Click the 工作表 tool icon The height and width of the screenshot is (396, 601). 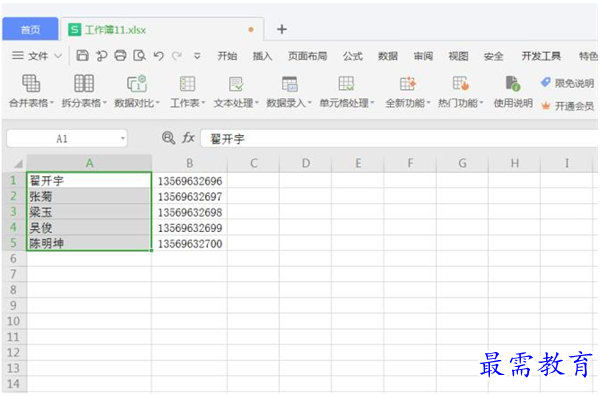[x=187, y=83]
